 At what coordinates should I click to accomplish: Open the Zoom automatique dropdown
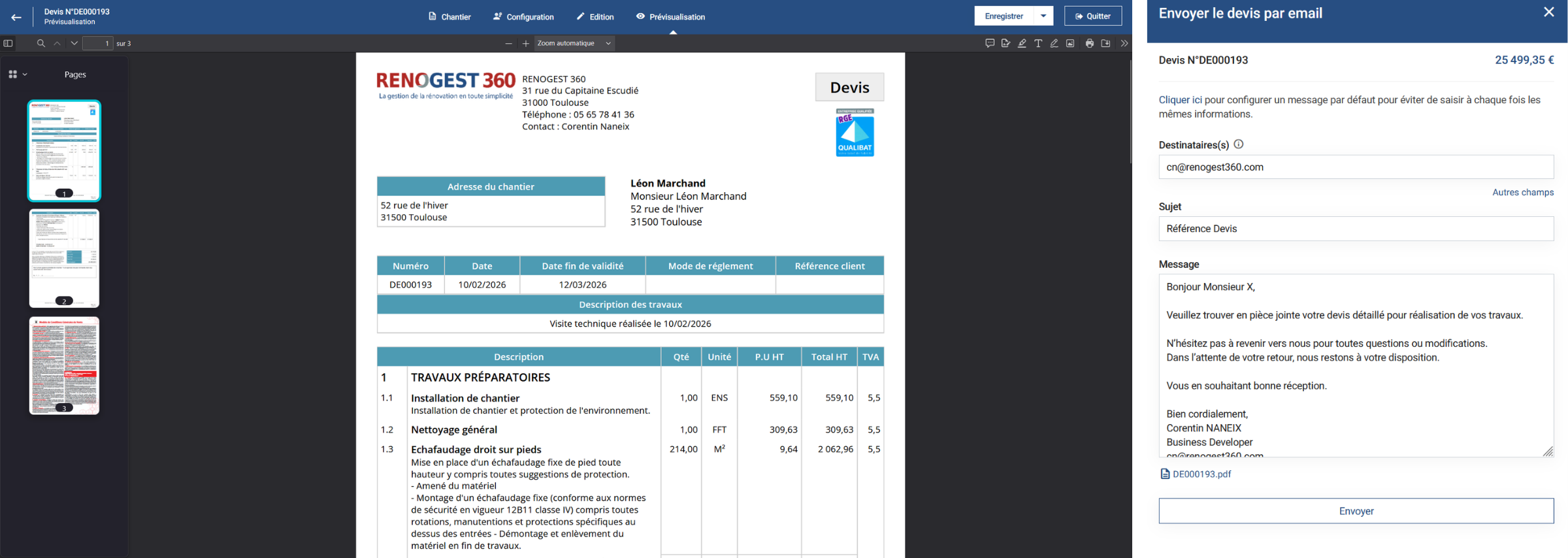coord(574,44)
